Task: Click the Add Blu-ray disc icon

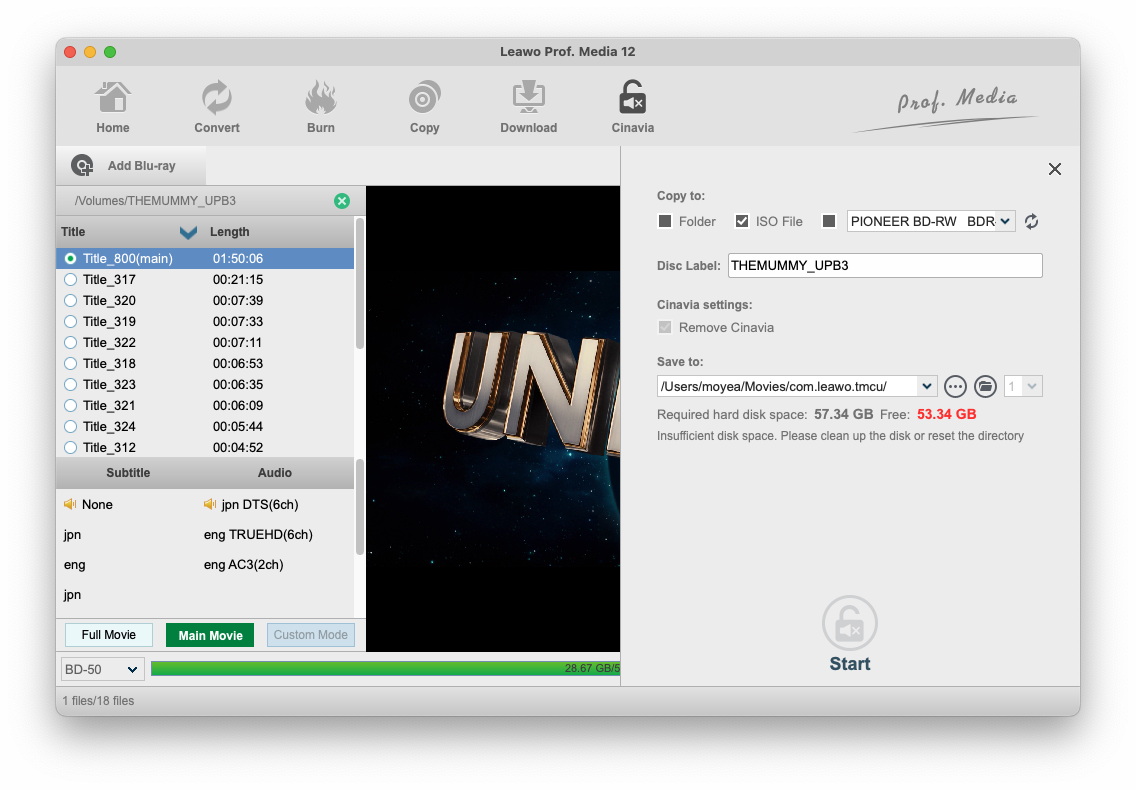Action: [83, 166]
